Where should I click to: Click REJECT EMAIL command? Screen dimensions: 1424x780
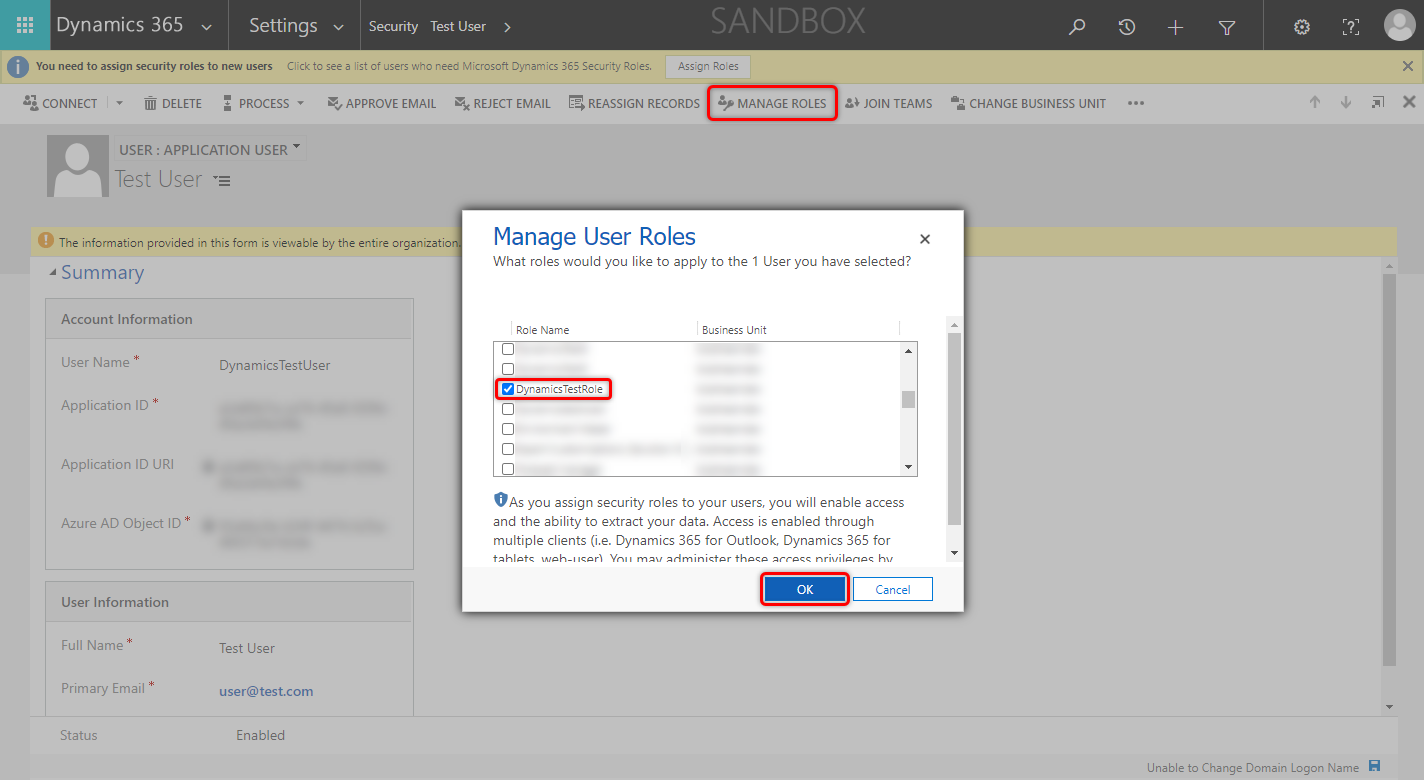coord(503,103)
